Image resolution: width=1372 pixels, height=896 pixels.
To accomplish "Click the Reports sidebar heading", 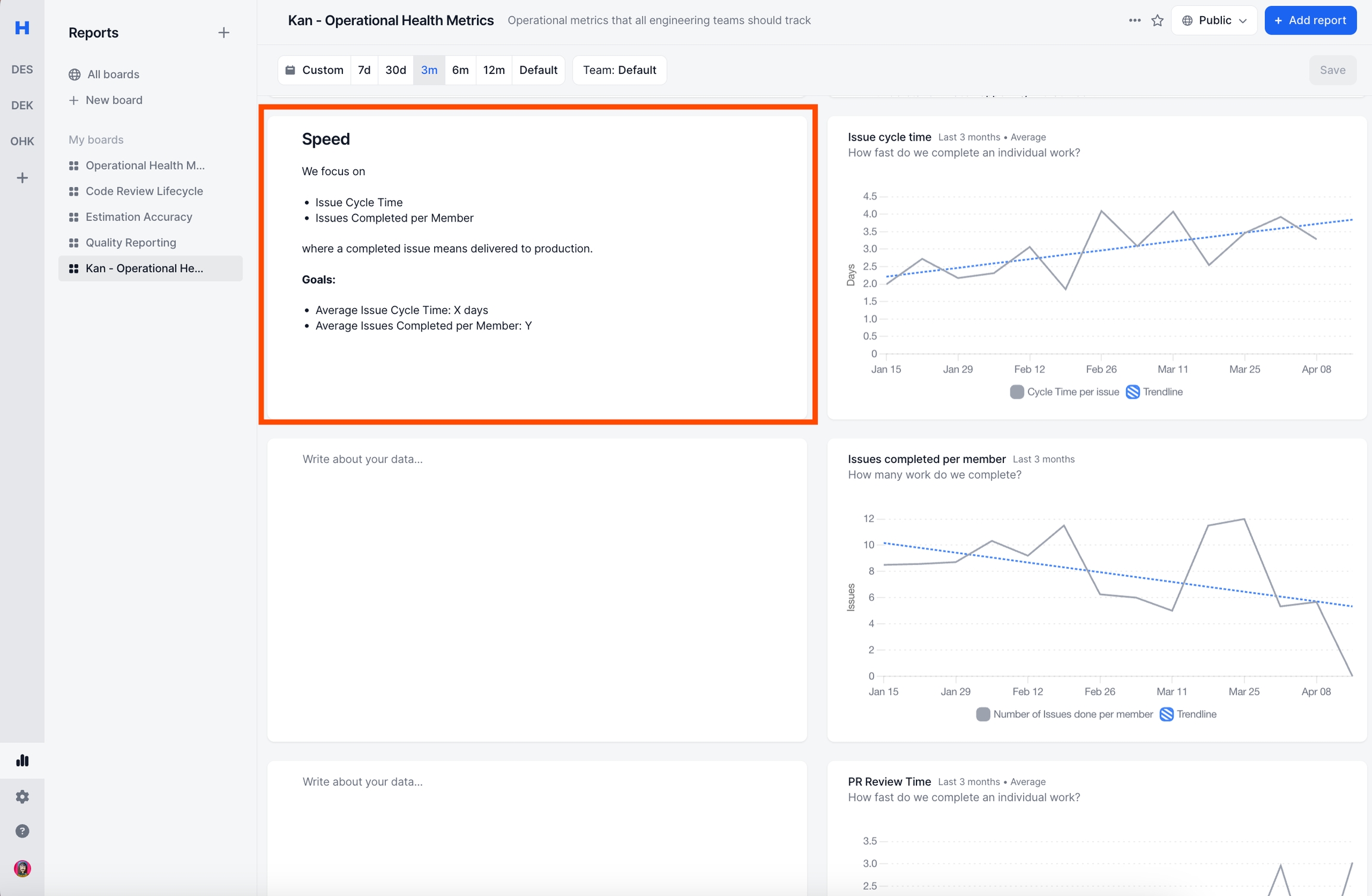I will tap(93, 33).
